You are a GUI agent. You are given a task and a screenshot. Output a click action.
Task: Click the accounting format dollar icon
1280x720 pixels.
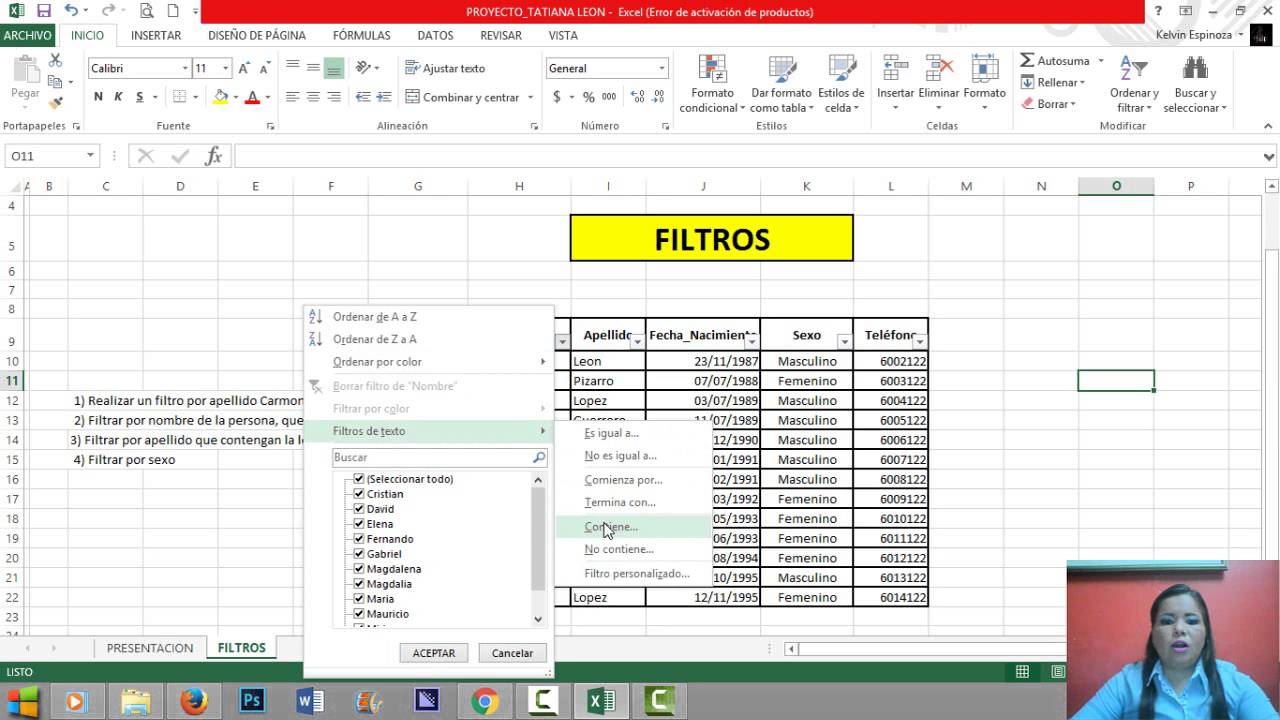[x=557, y=97]
